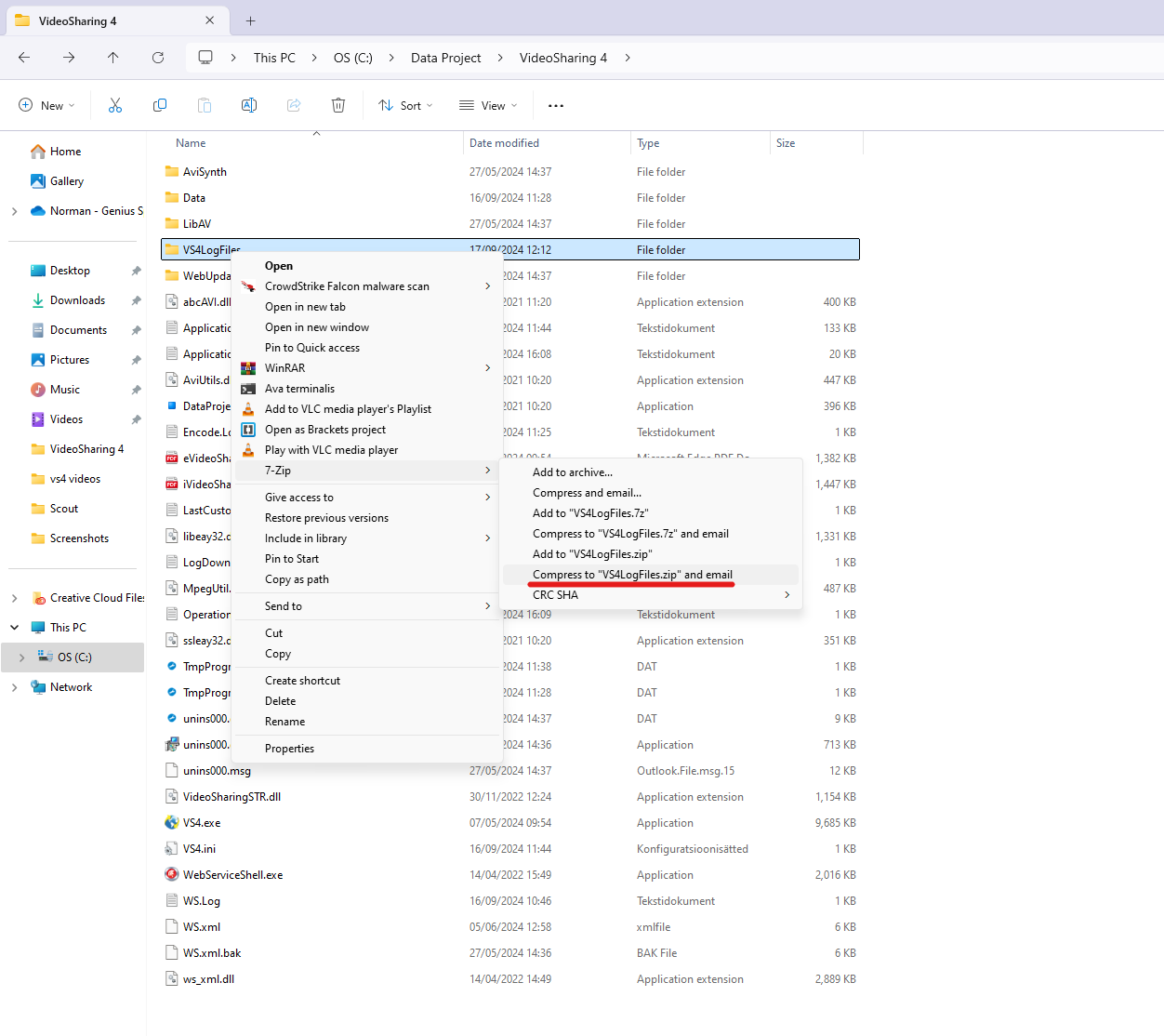1164x1036 pixels.
Task: Click the Brackets project icon in menu
Action: (248, 430)
